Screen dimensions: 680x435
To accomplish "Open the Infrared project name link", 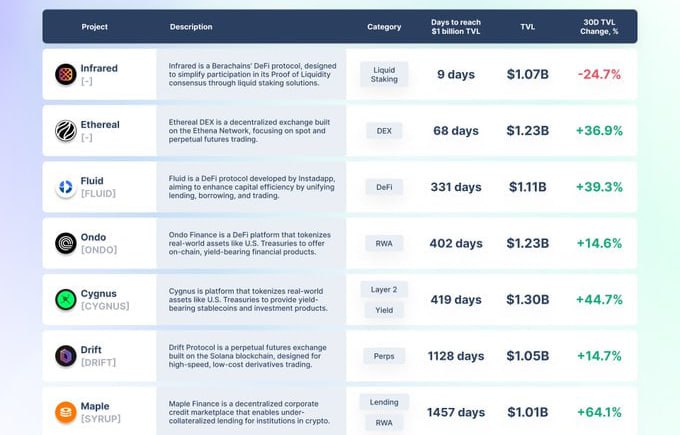I will (x=99, y=68).
